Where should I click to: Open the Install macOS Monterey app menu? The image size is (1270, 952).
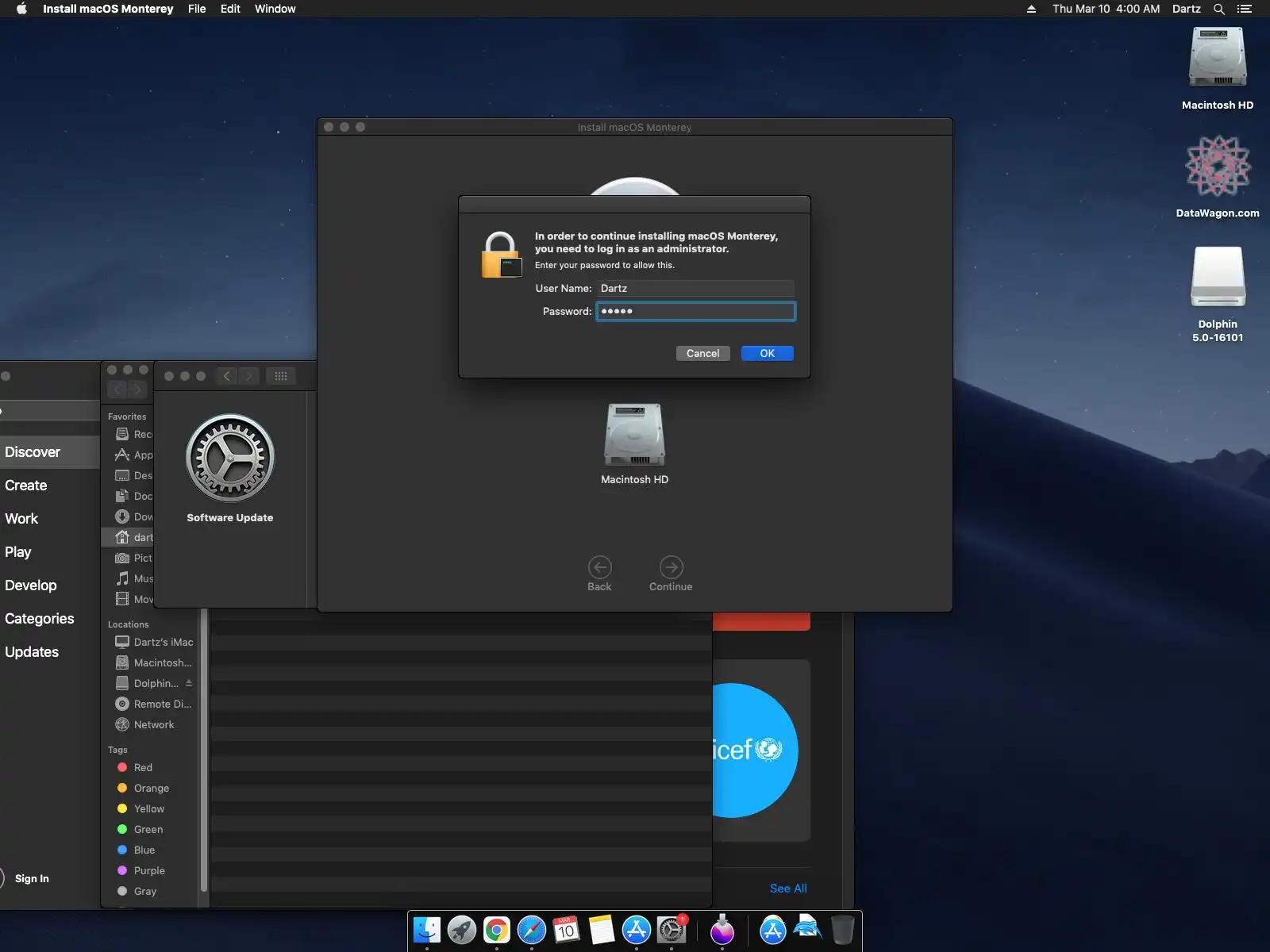click(x=108, y=9)
